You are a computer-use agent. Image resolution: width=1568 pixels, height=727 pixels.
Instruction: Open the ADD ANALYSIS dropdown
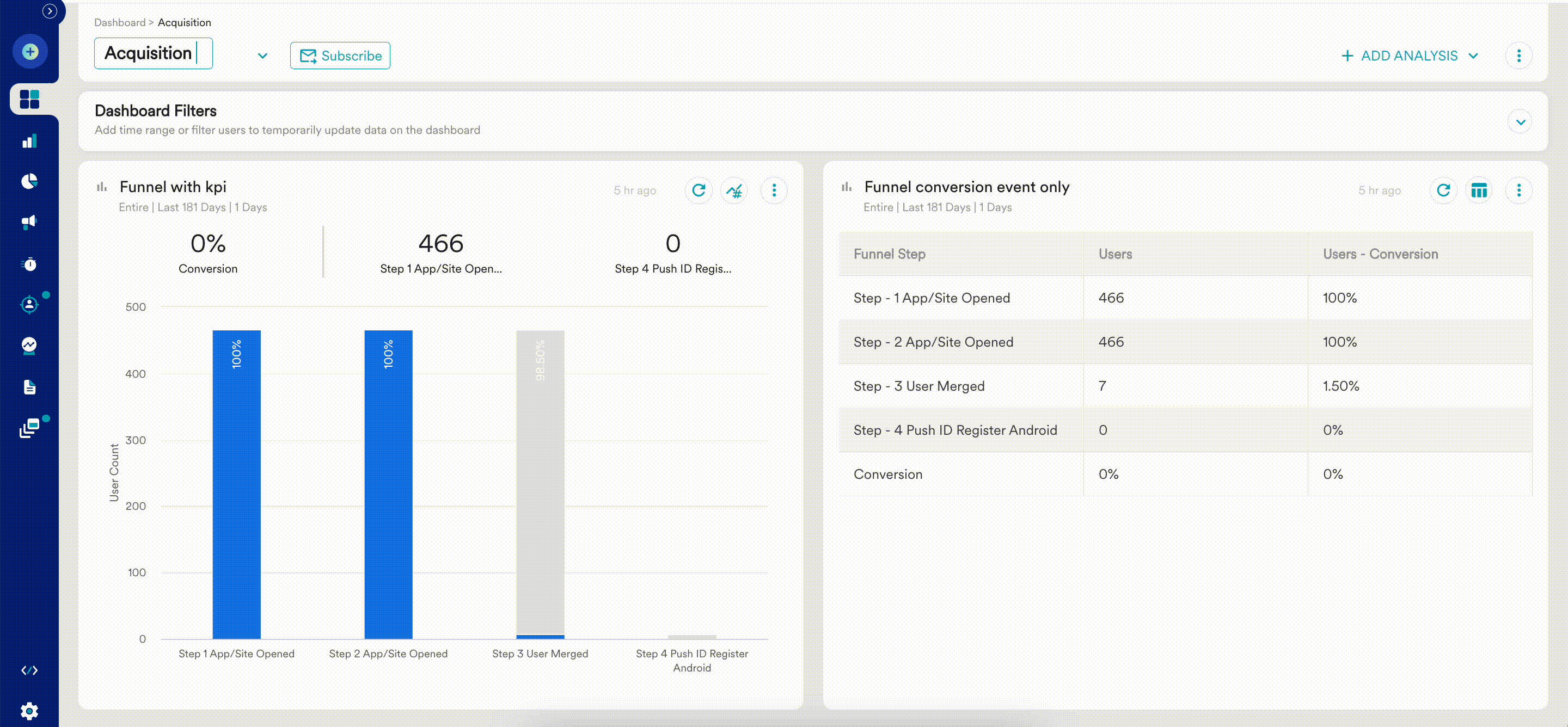point(1409,56)
